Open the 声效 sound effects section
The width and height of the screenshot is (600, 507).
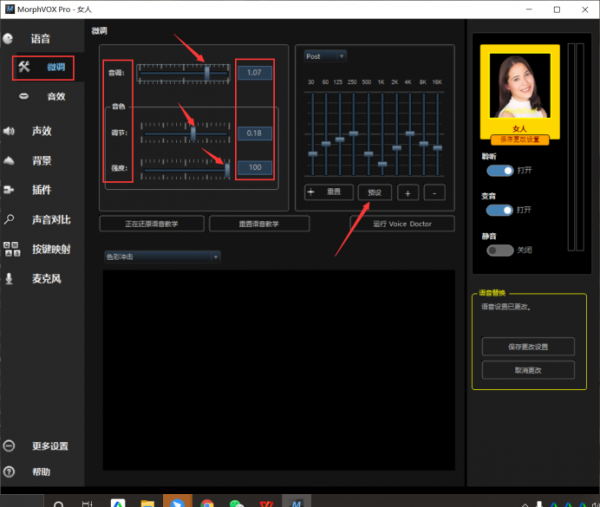41,131
